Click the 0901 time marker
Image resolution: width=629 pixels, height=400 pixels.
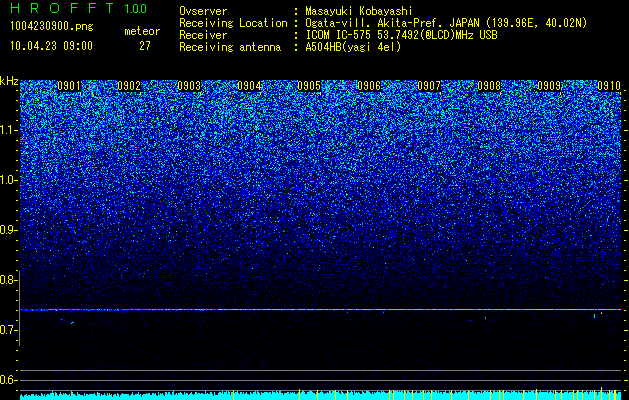tap(69, 86)
